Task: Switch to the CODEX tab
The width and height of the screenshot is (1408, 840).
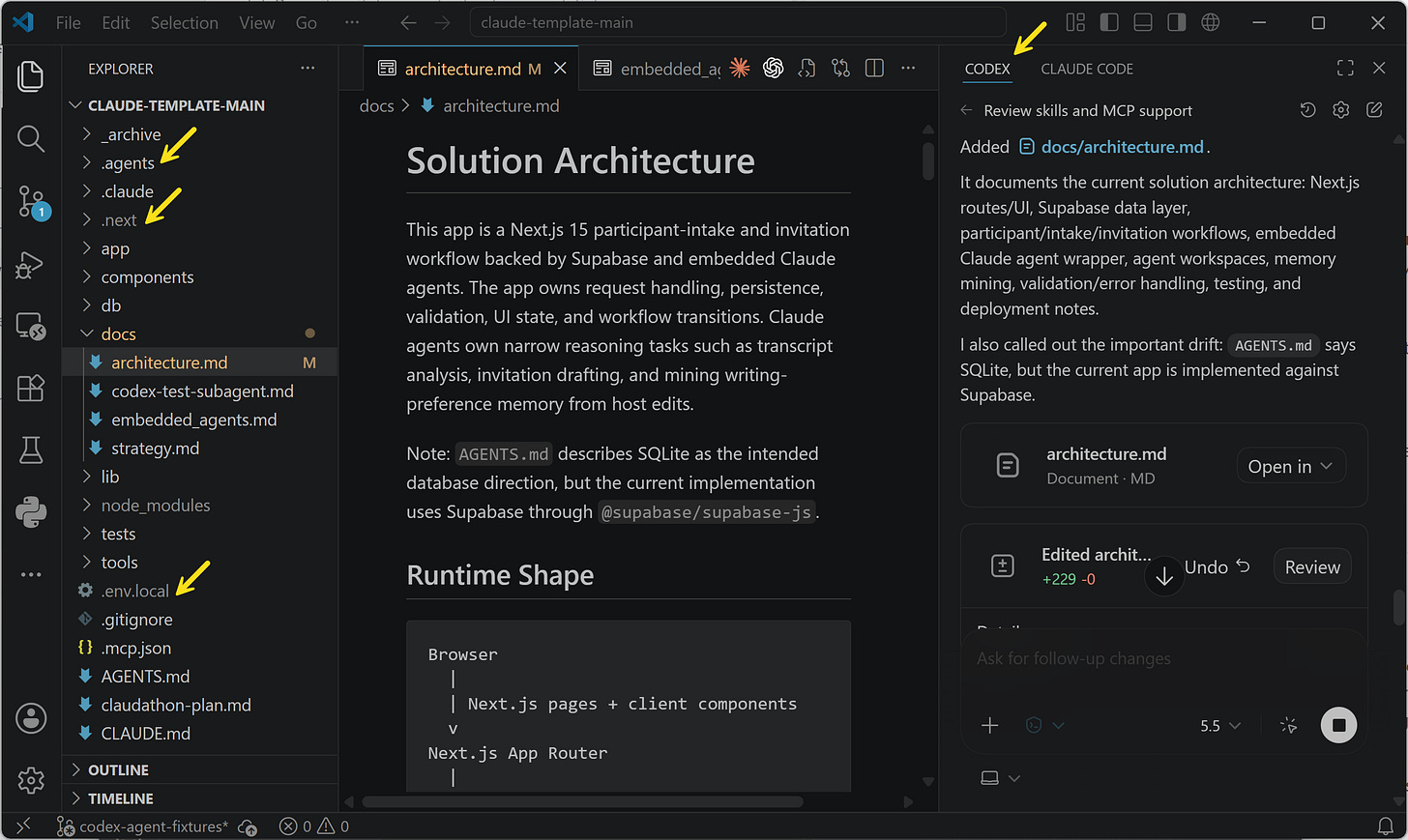Action: pos(987,69)
